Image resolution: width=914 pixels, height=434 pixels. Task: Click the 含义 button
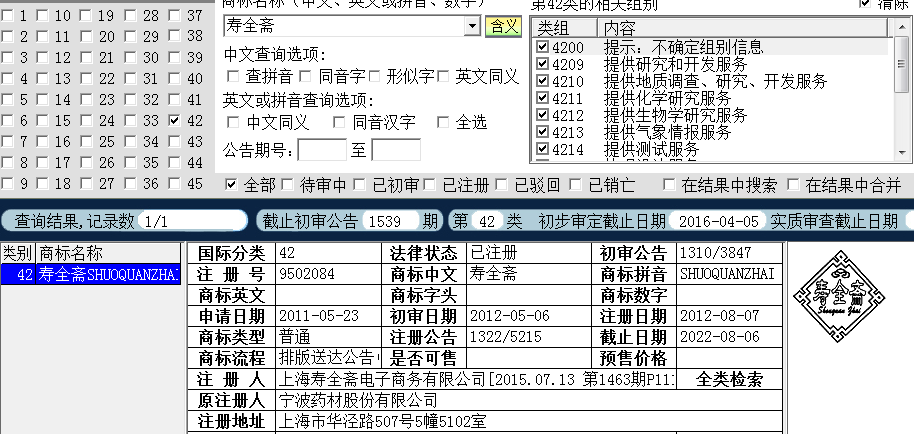coord(503,26)
